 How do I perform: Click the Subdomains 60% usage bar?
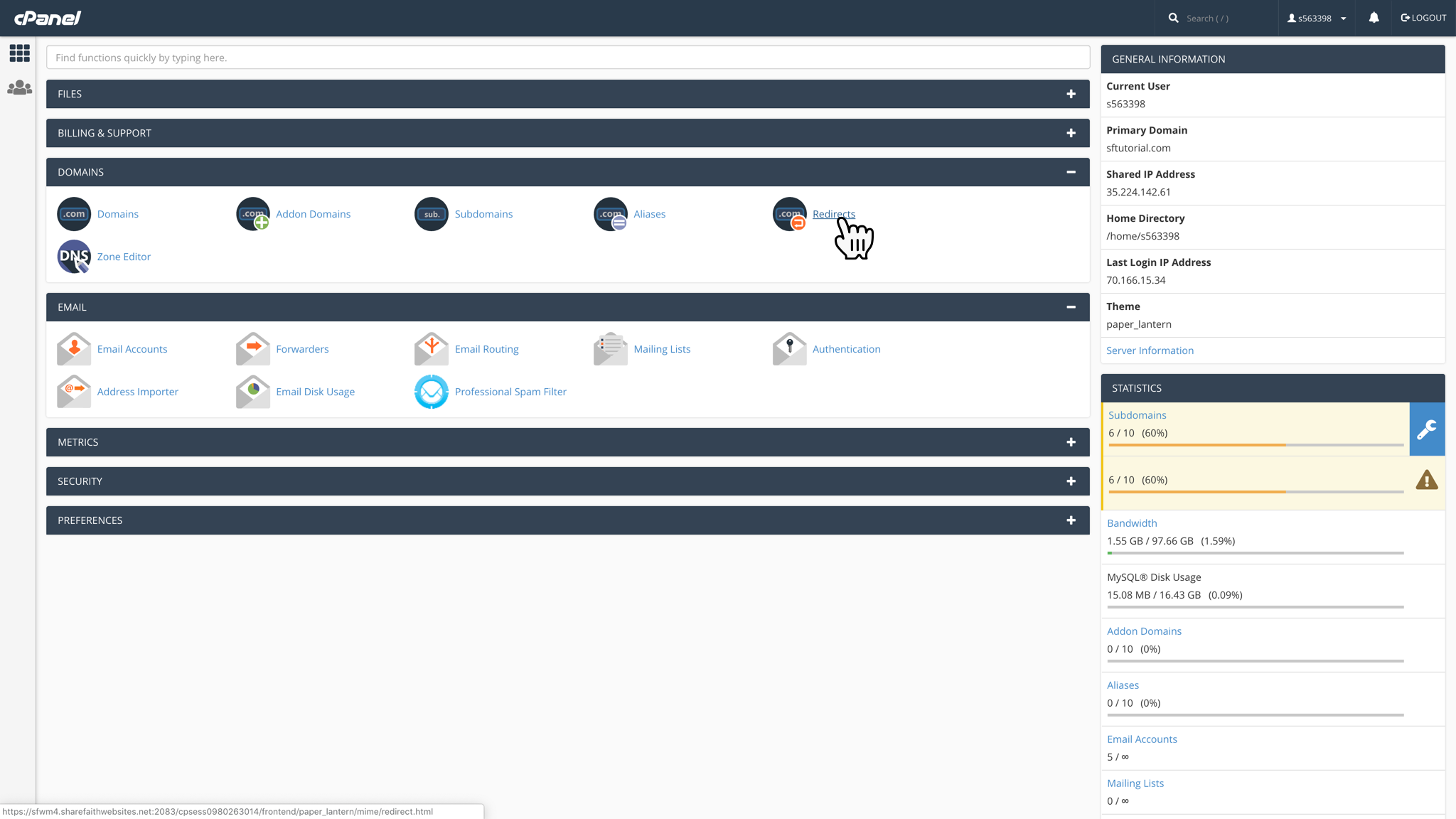[x=1256, y=445]
